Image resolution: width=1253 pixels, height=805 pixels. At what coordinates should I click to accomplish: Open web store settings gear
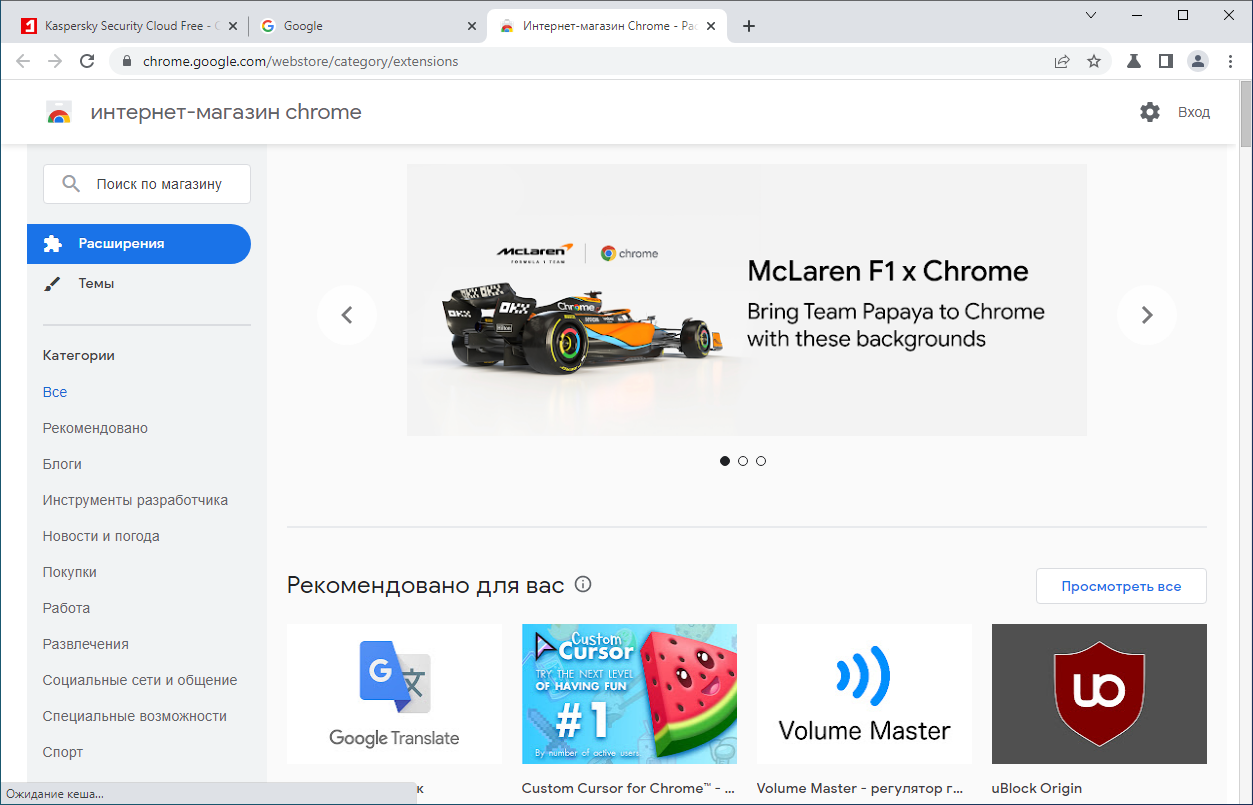1150,112
